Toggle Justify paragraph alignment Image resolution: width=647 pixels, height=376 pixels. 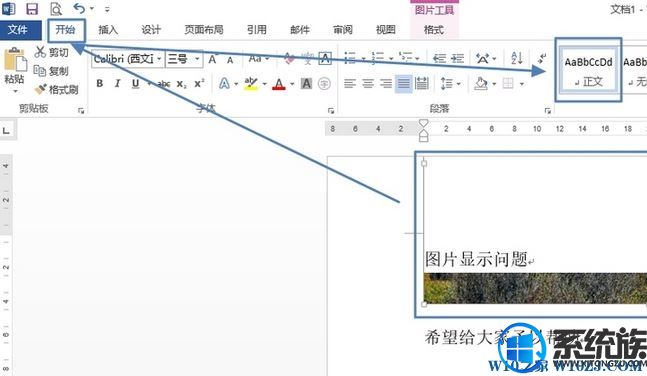[404, 84]
